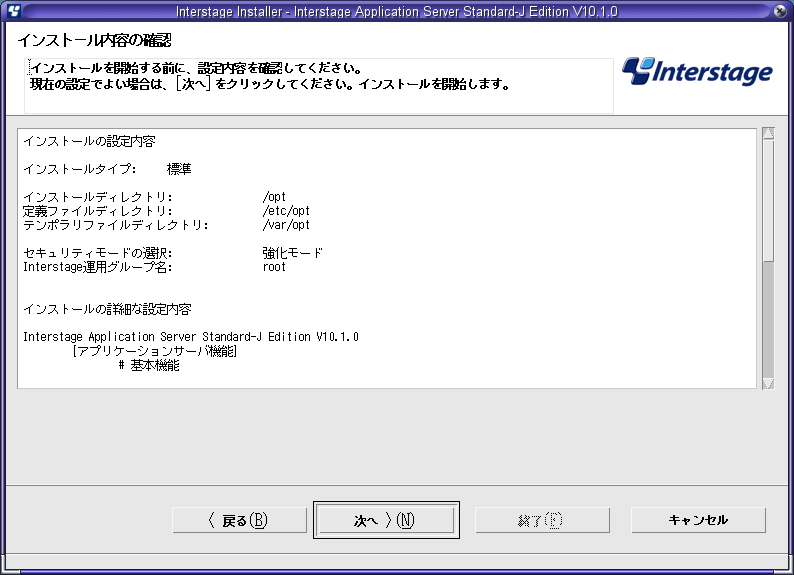This screenshot has height=575, width=794.
Task: Click the root group name value
Action: pos(274,267)
